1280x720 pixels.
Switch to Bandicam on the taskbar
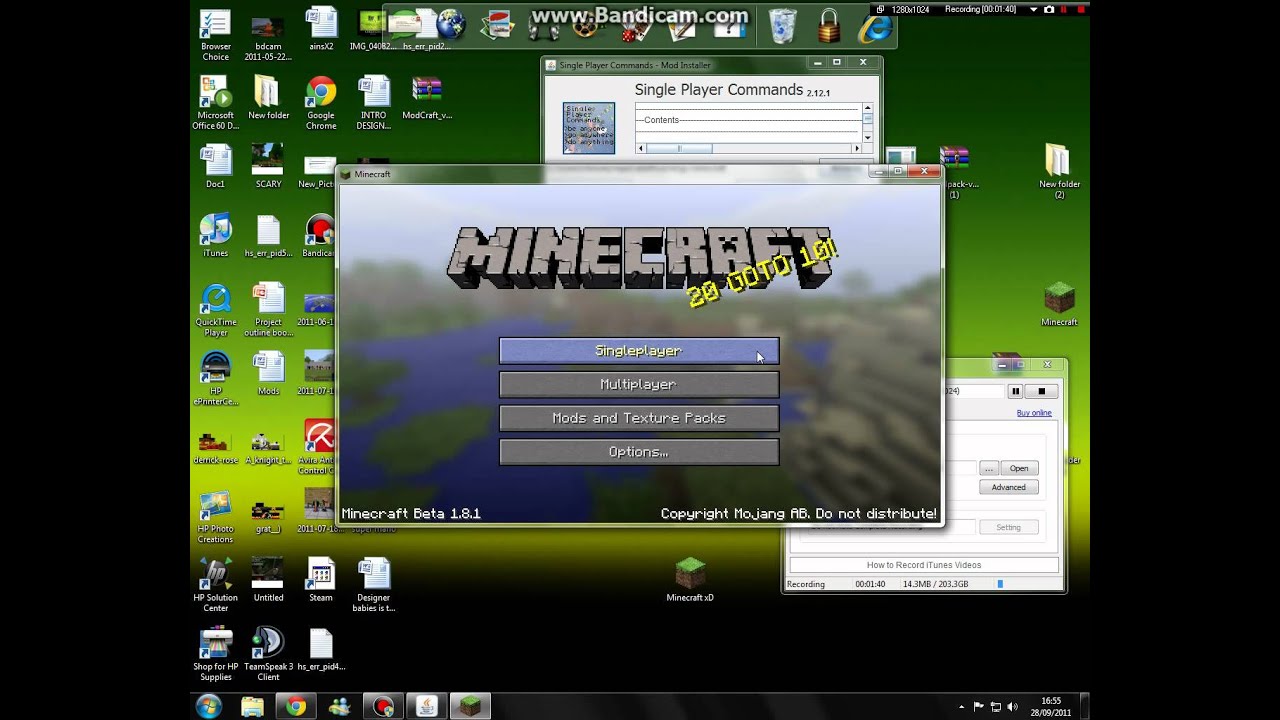382,706
